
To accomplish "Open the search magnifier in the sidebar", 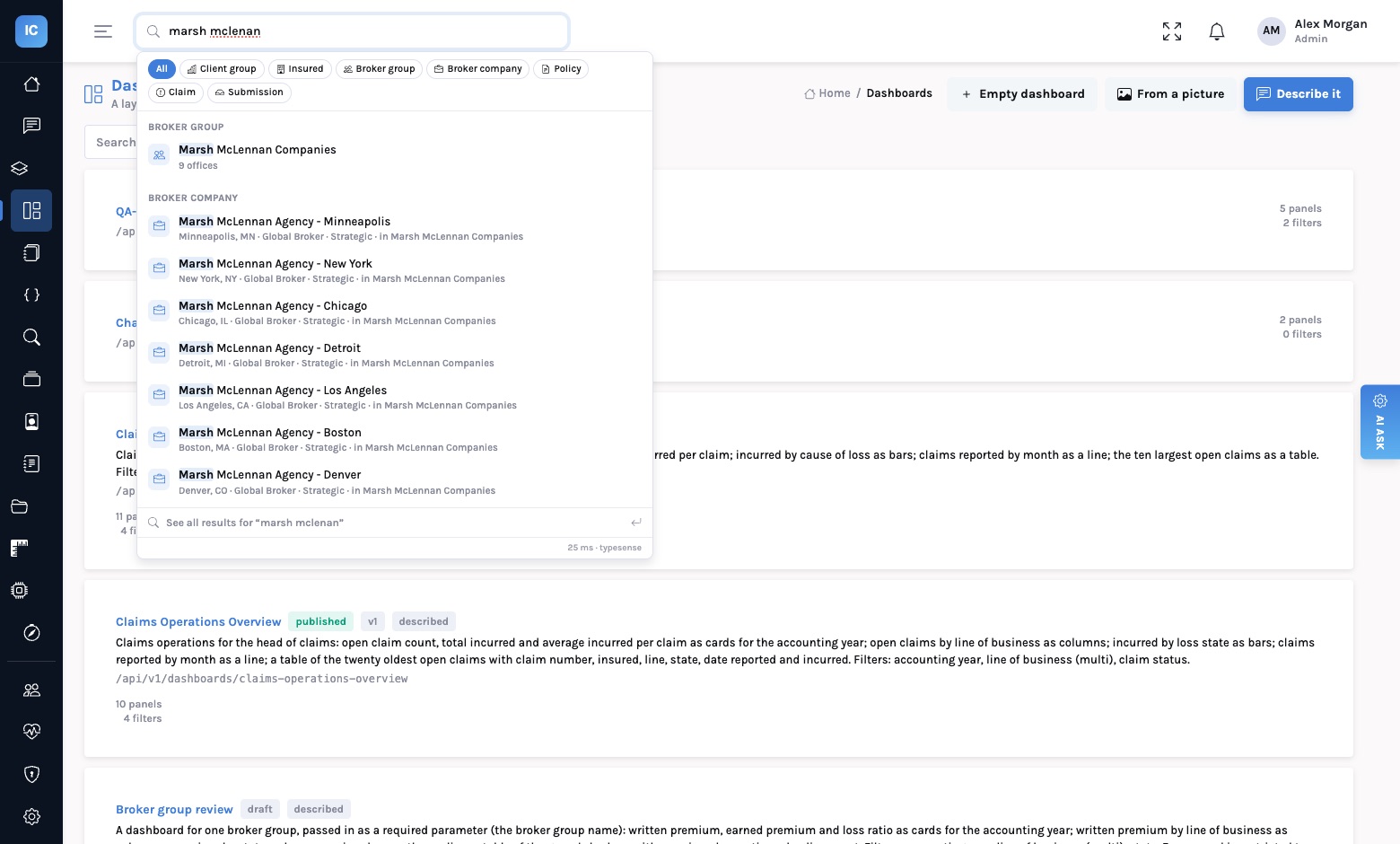I will (x=31, y=338).
